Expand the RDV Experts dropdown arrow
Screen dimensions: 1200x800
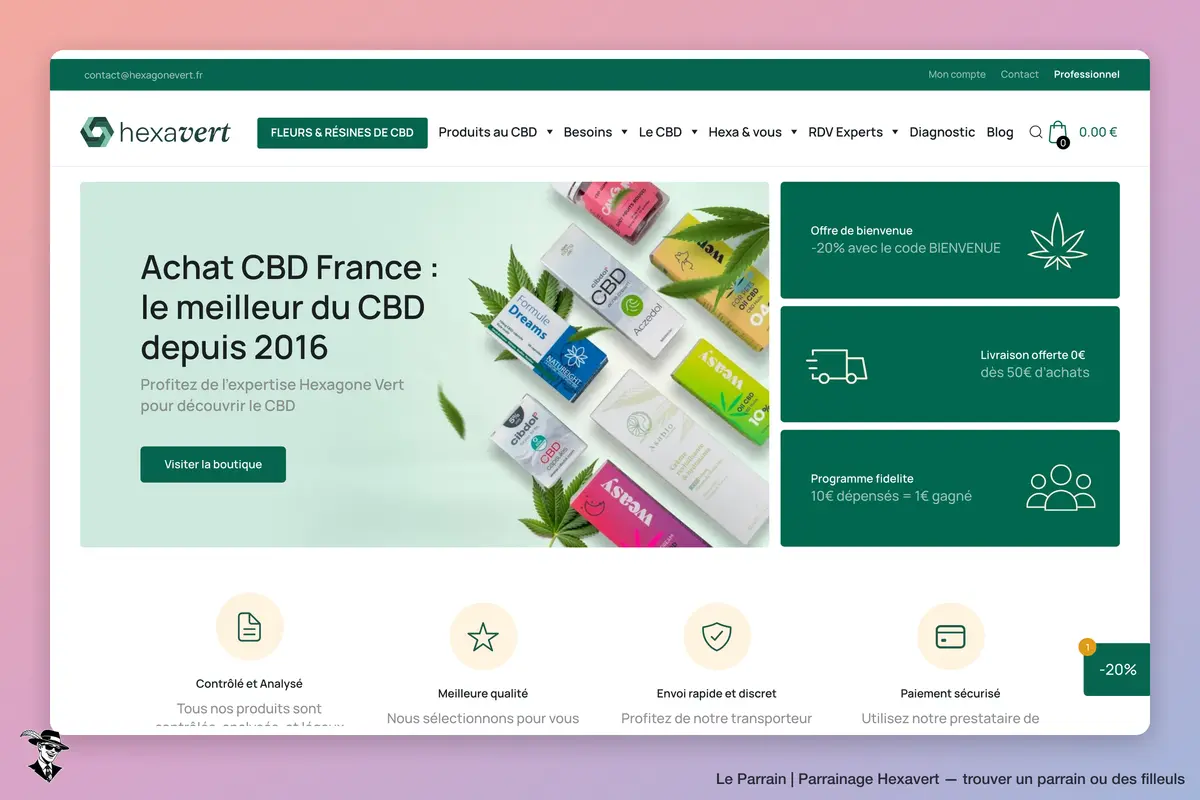(x=895, y=132)
